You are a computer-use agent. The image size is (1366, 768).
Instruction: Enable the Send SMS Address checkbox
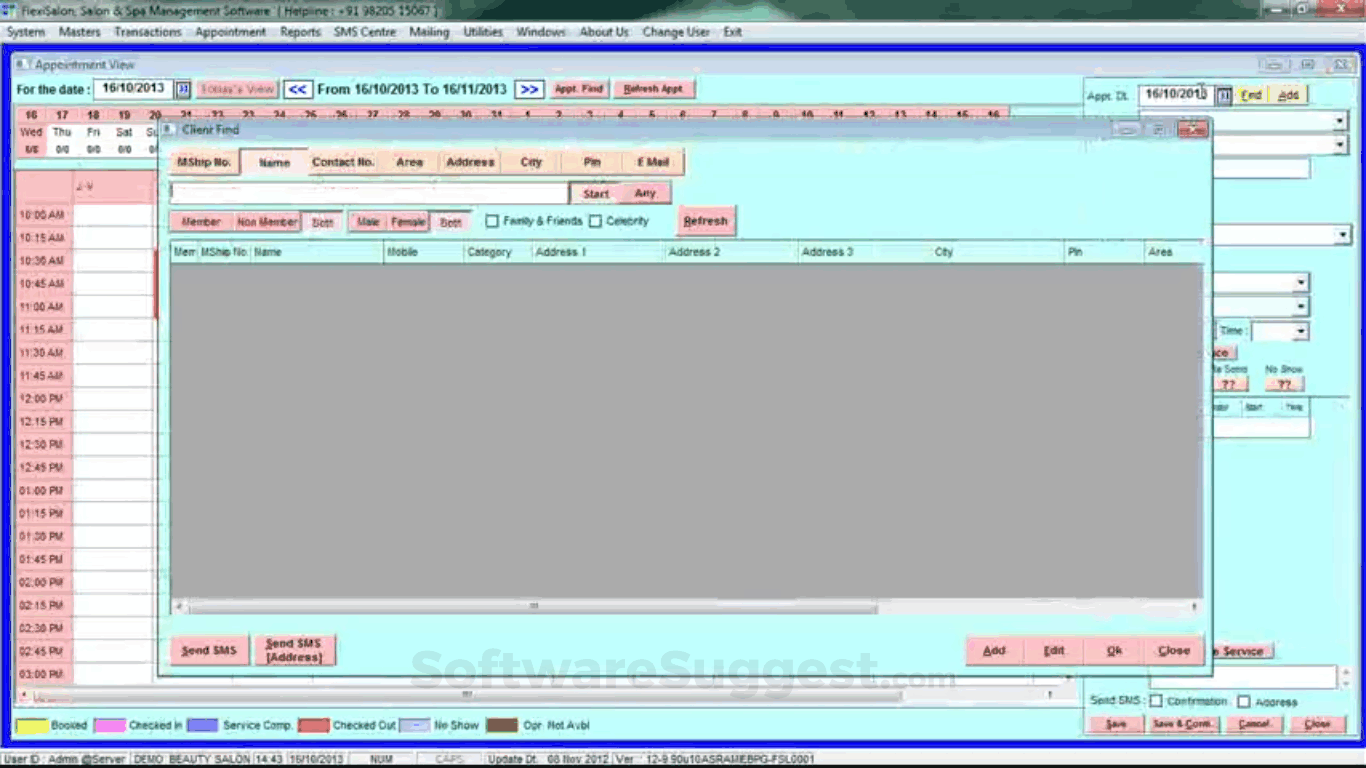[1244, 701]
